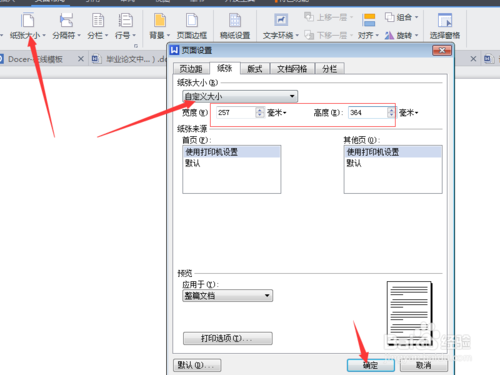Switch to the 毕业论文 document tab
Viewport: 500px width, 375px height.
pos(128,59)
